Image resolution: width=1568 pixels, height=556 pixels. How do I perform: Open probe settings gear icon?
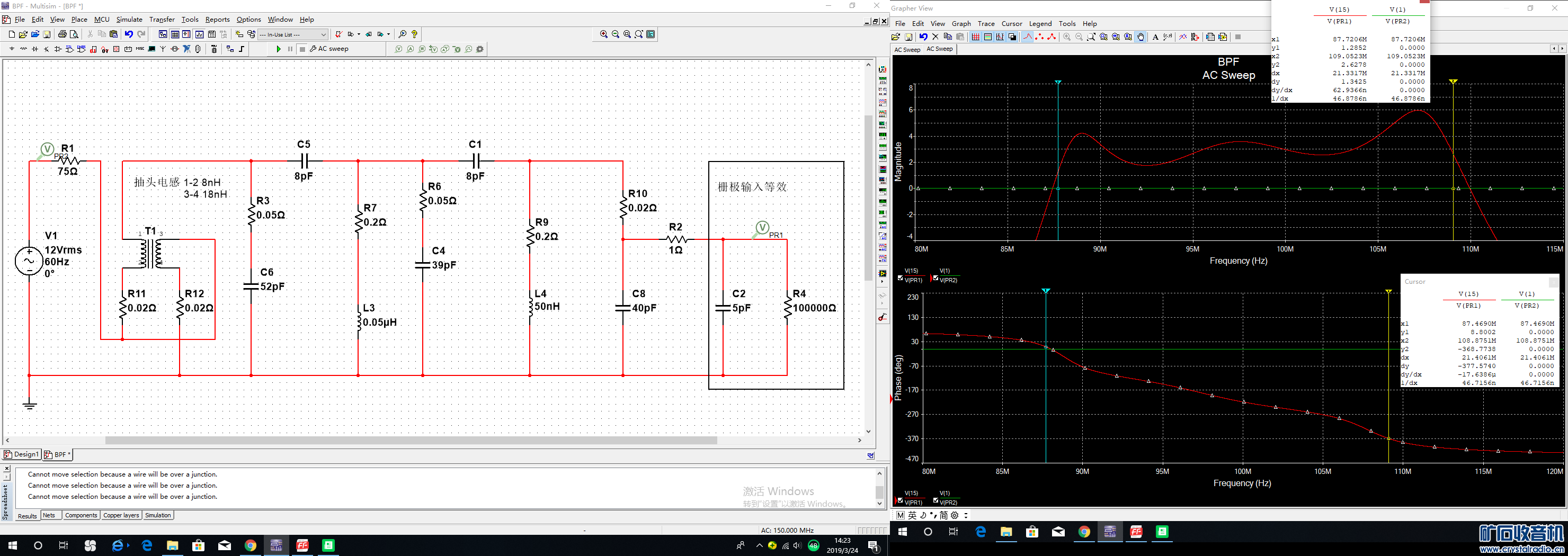480,49
